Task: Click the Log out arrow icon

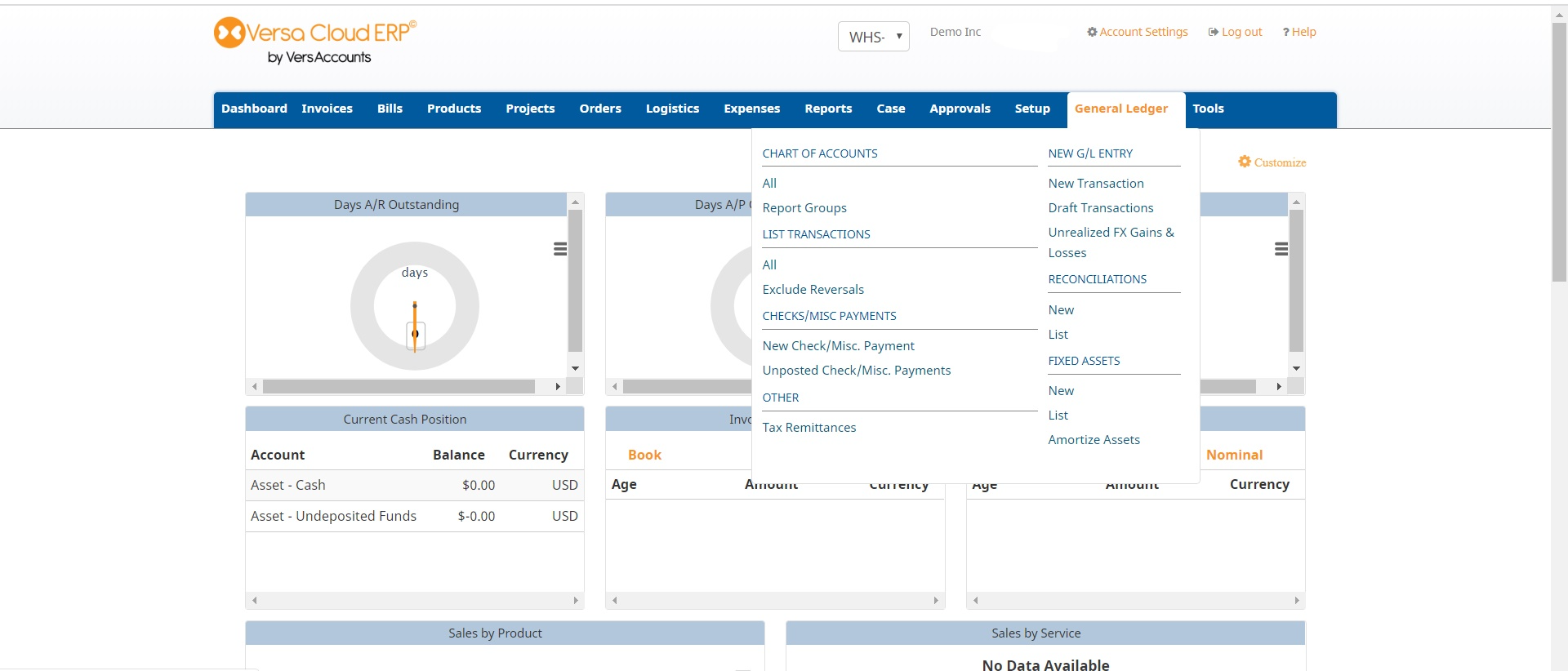Action: pyautogui.click(x=1214, y=32)
